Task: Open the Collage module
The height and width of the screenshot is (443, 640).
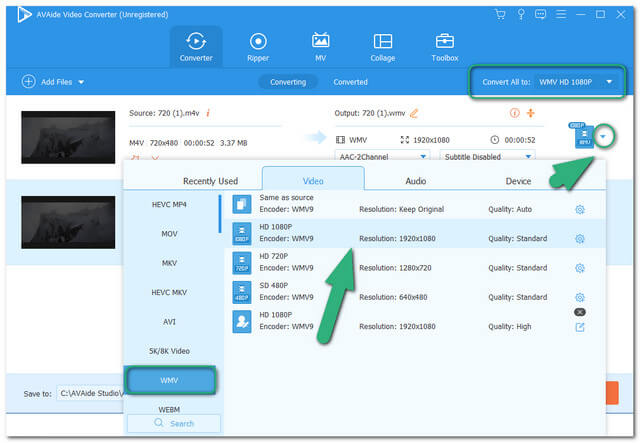Action: click(x=382, y=47)
